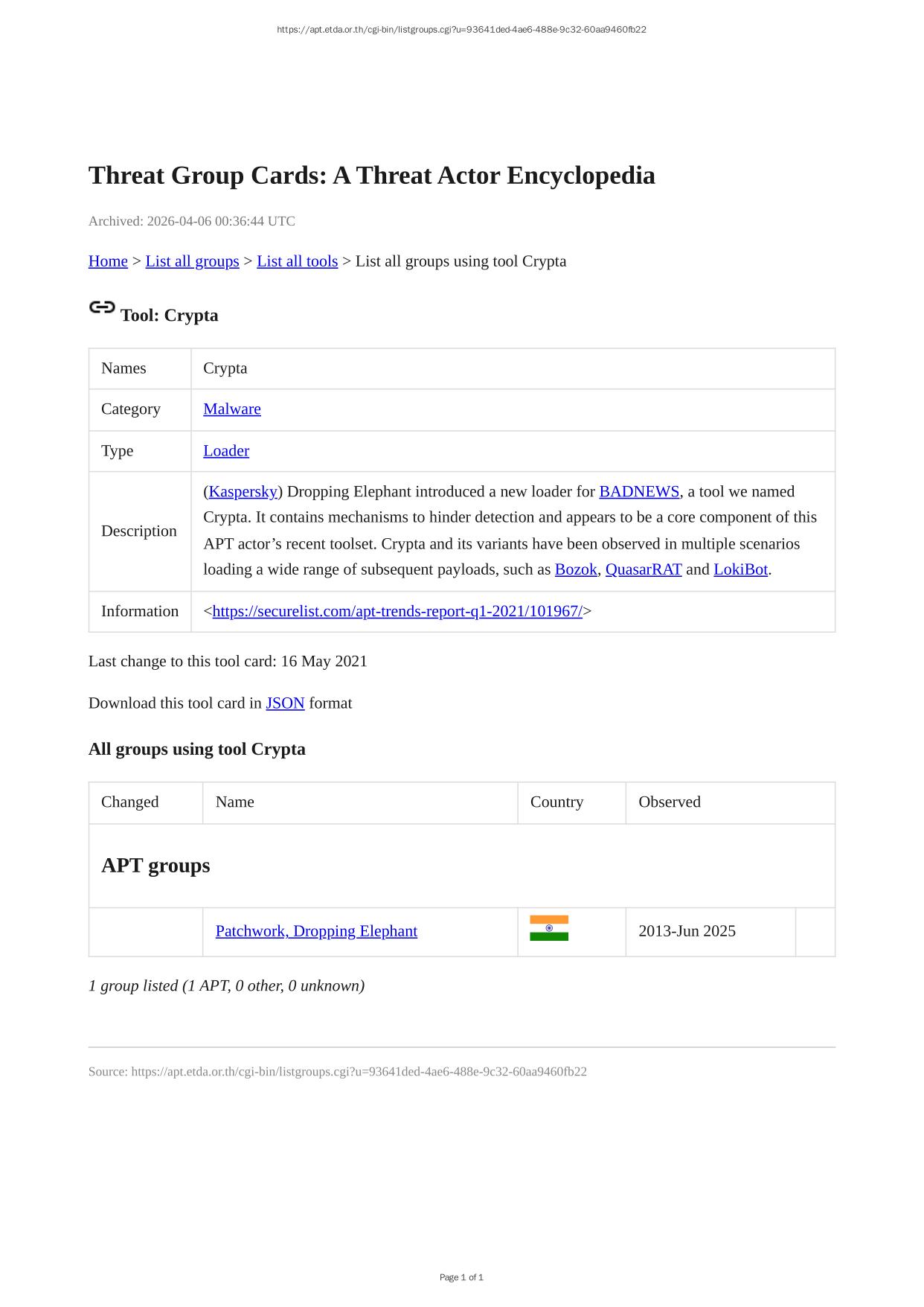Click the Changed column header

click(x=130, y=802)
